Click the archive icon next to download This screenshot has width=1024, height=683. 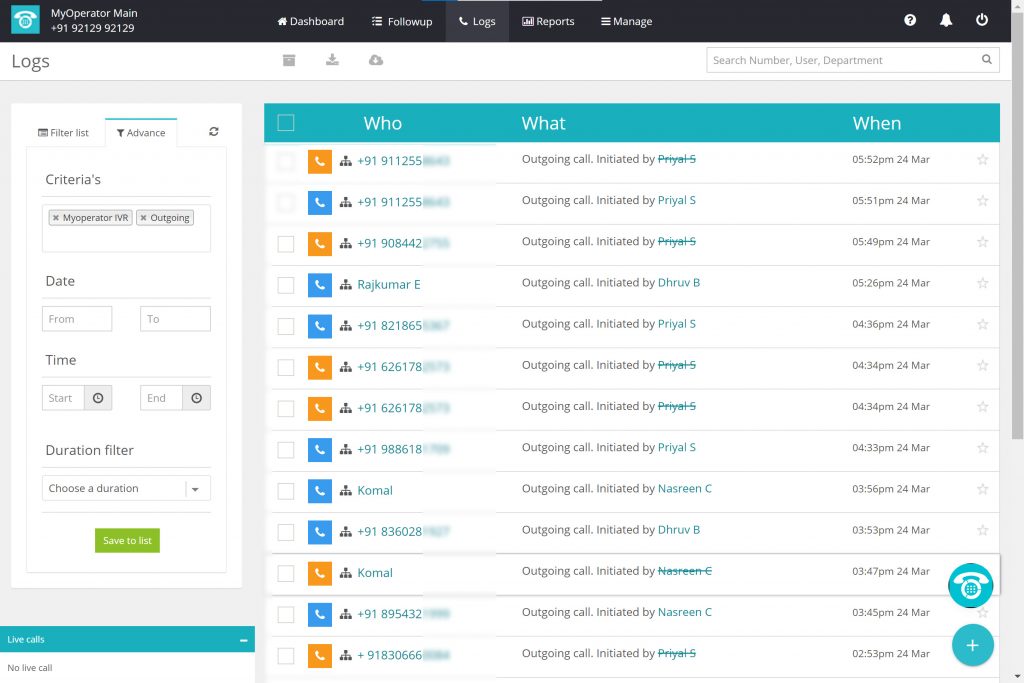[289, 60]
